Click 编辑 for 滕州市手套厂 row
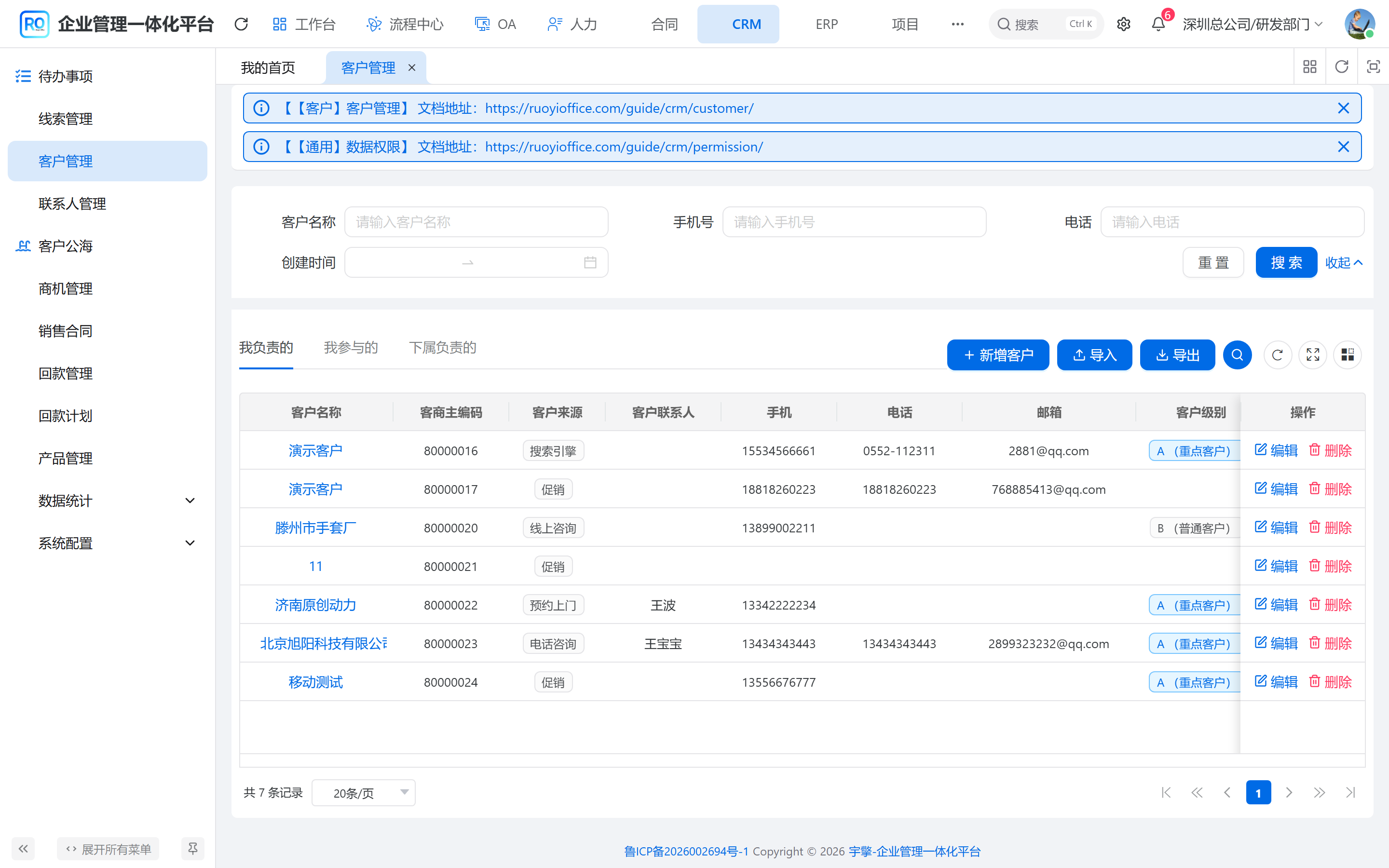 (x=1276, y=528)
